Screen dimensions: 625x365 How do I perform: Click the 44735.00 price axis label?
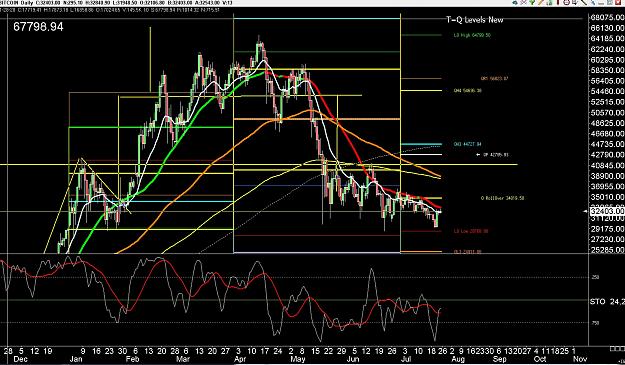click(x=607, y=144)
